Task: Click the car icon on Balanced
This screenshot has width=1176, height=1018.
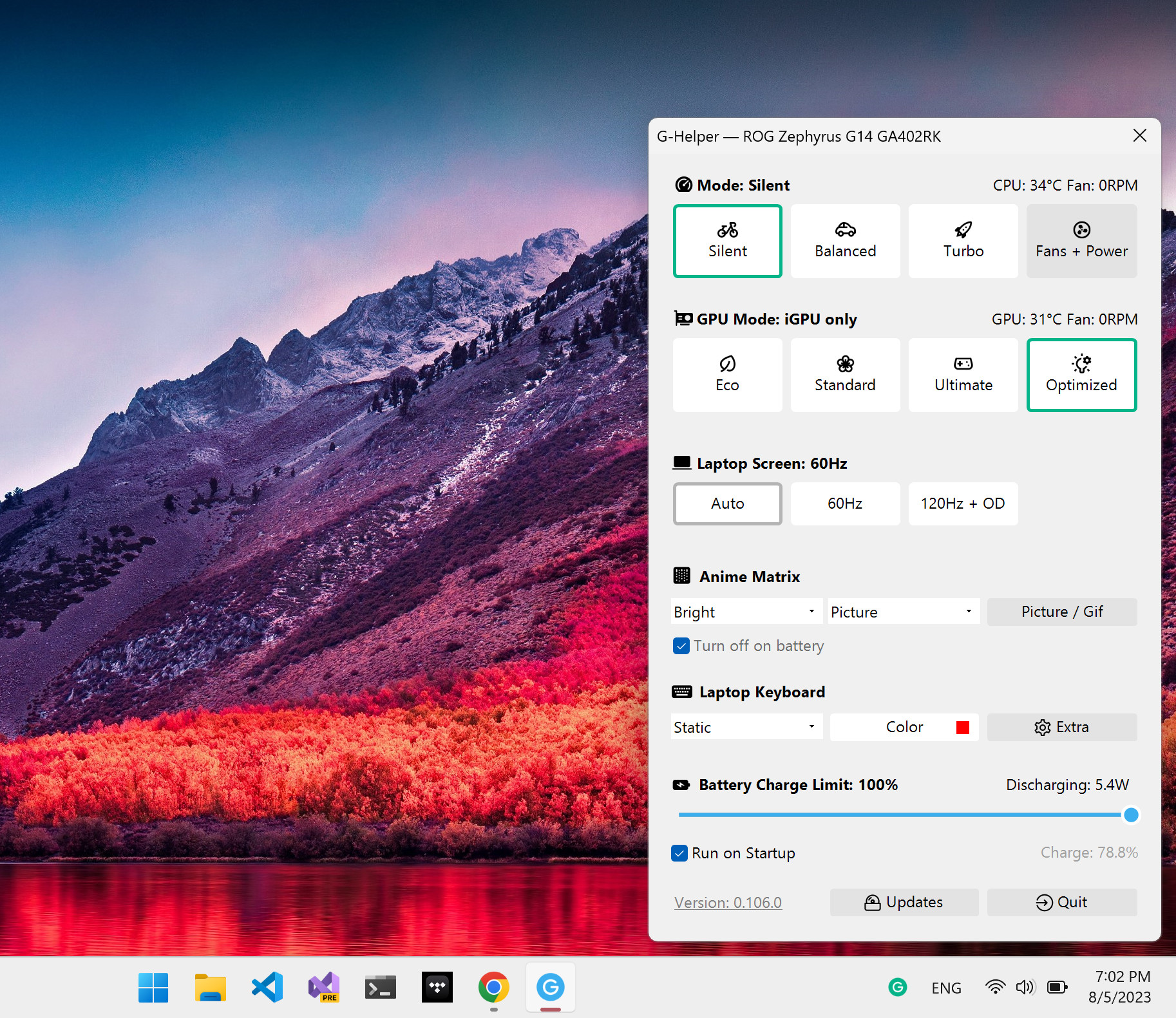Action: coord(846,229)
